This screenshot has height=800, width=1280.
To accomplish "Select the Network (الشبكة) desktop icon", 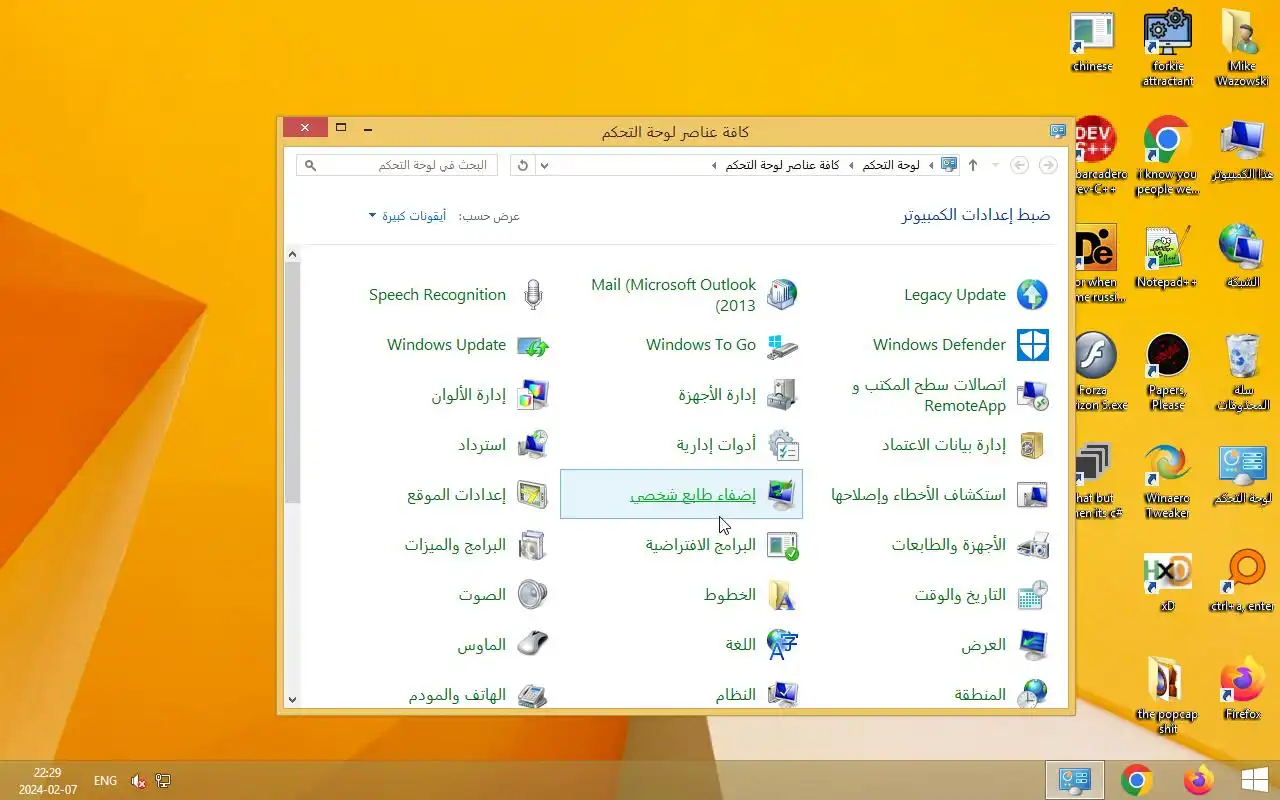I will point(1242,258).
